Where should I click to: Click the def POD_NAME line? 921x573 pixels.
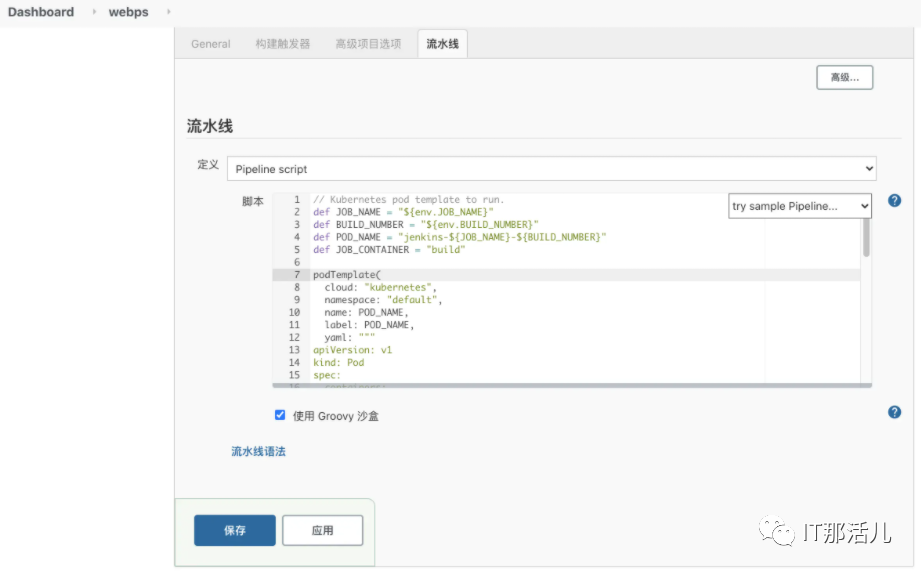(x=459, y=237)
